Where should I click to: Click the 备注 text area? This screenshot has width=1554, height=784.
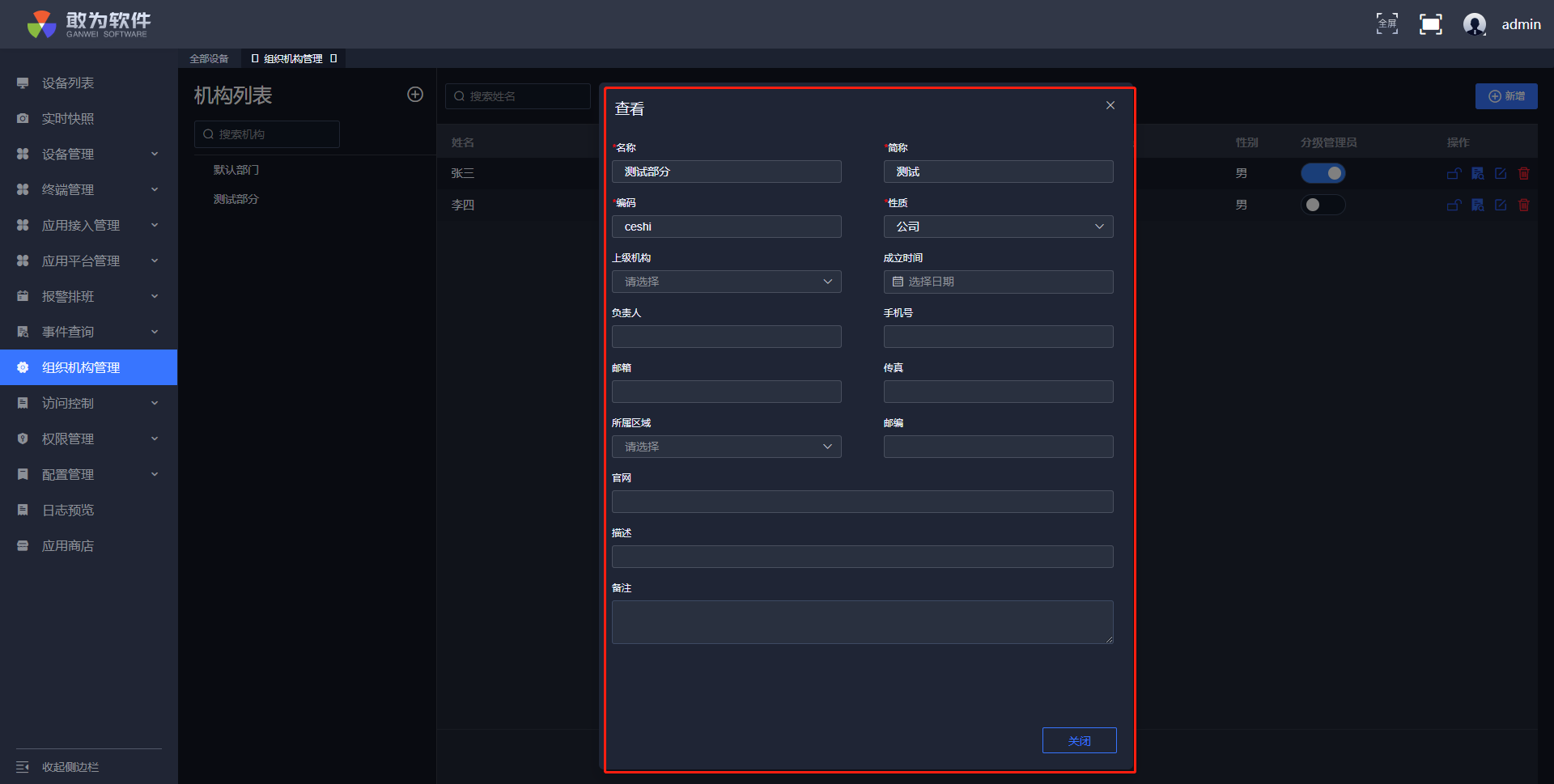point(862,622)
